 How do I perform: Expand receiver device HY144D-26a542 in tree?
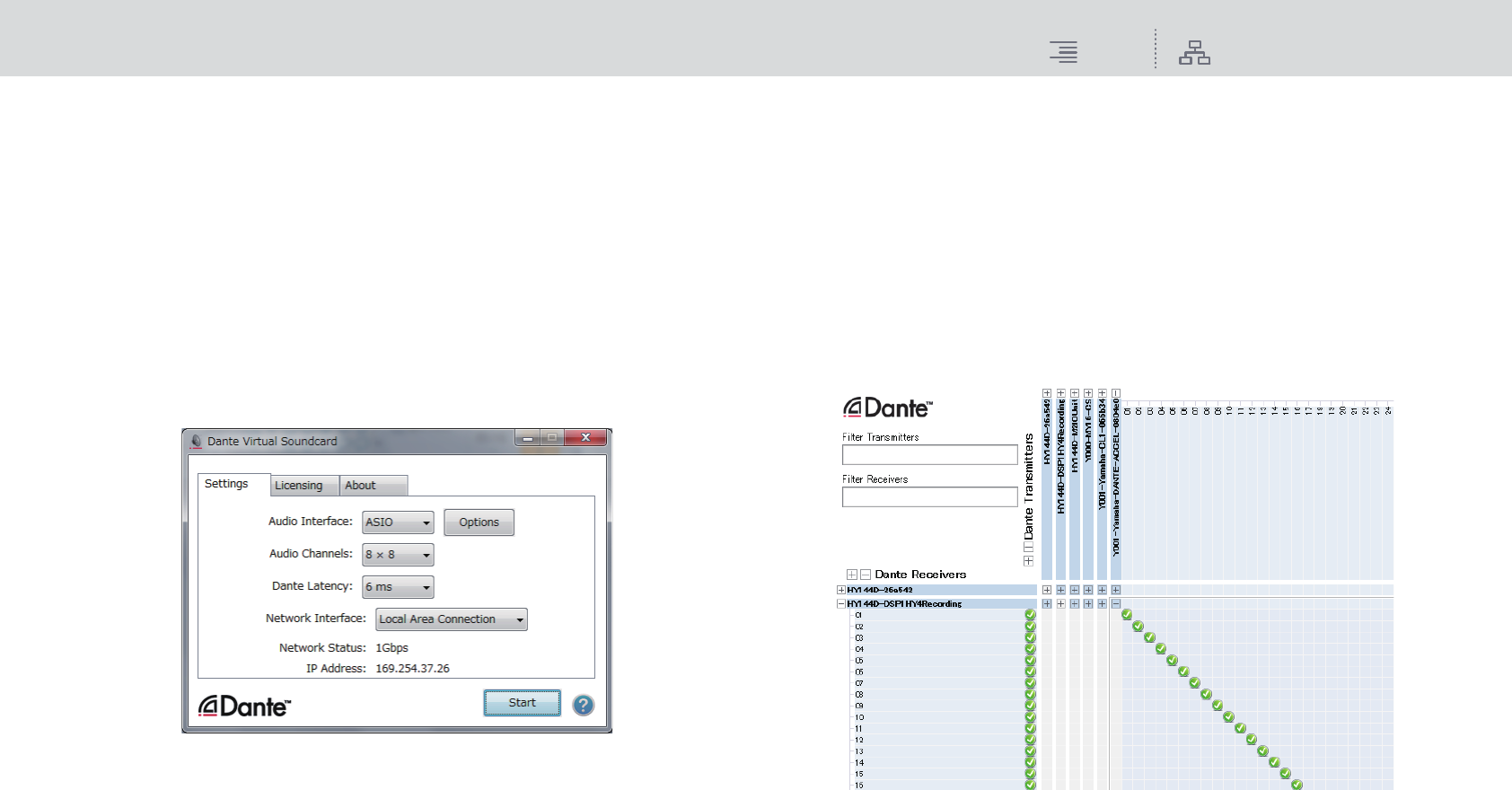840,590
